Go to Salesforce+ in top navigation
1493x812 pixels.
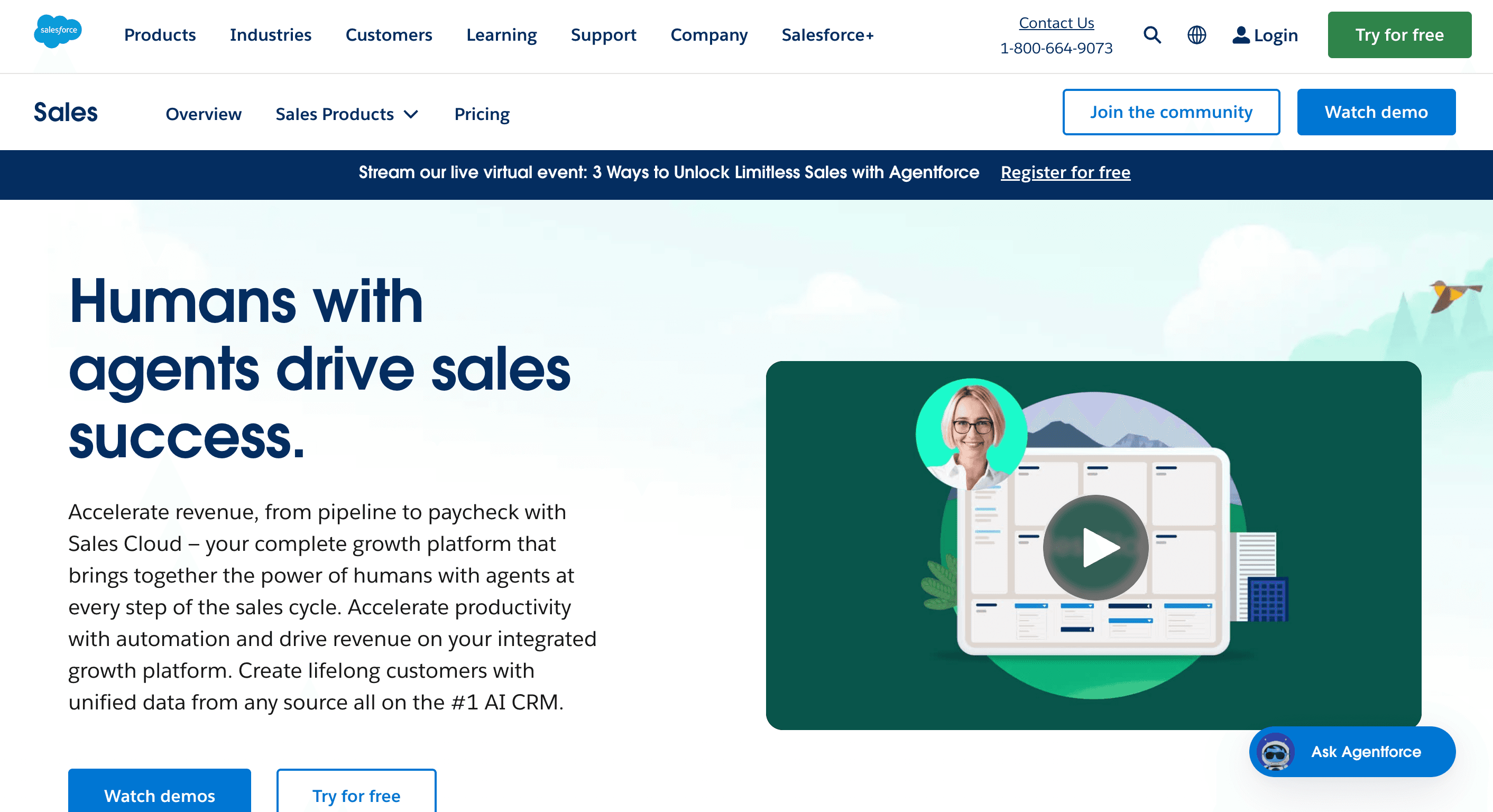click(827, 35)
